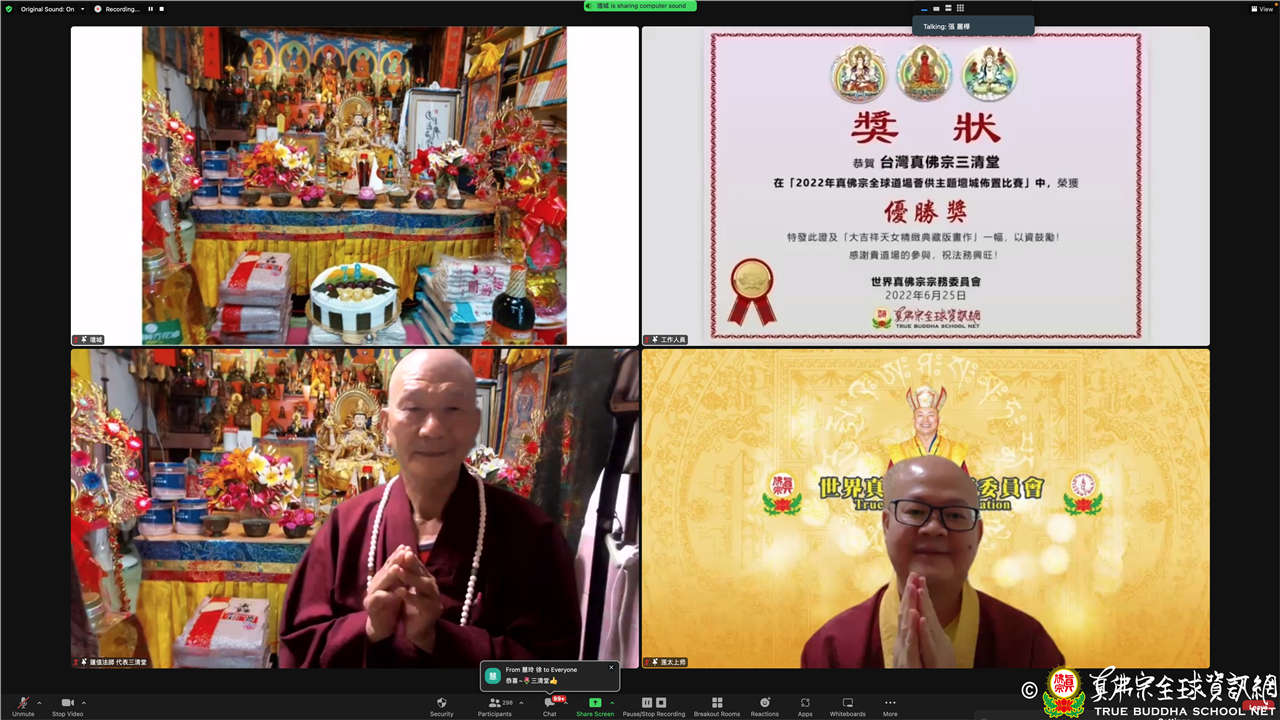This screenshot has width=1280, height=720.
Task: Select the gallery grid layout icon
Action: pyautogui.click(x=960, y=8)
